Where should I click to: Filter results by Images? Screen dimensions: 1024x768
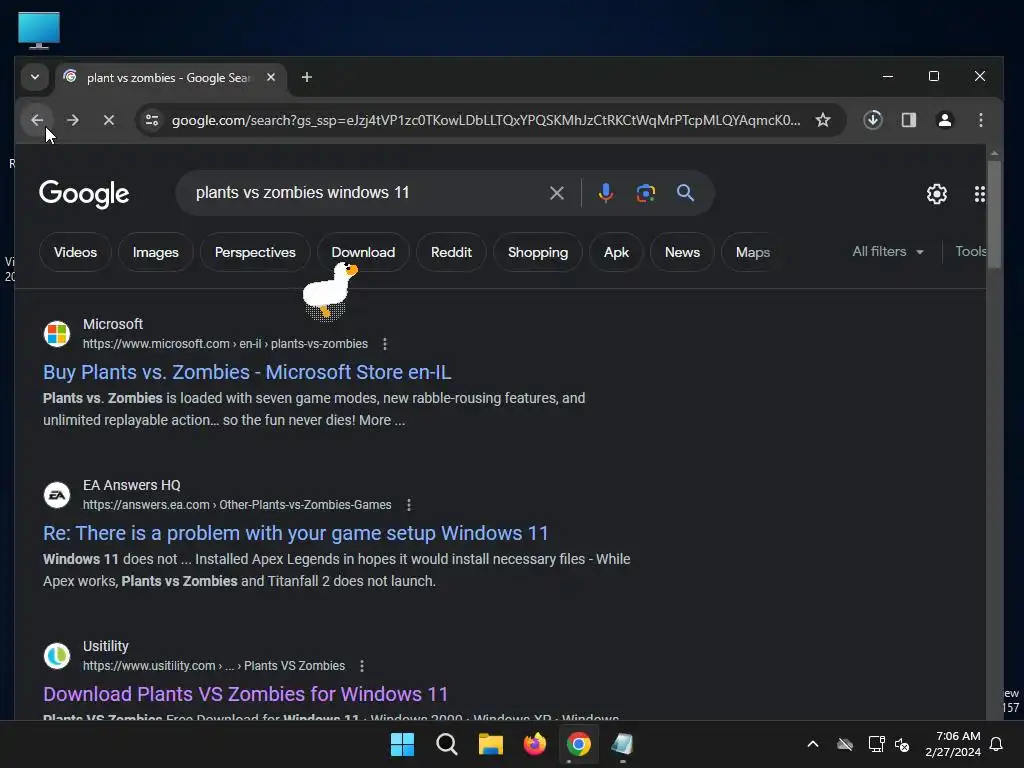(155, 252)
